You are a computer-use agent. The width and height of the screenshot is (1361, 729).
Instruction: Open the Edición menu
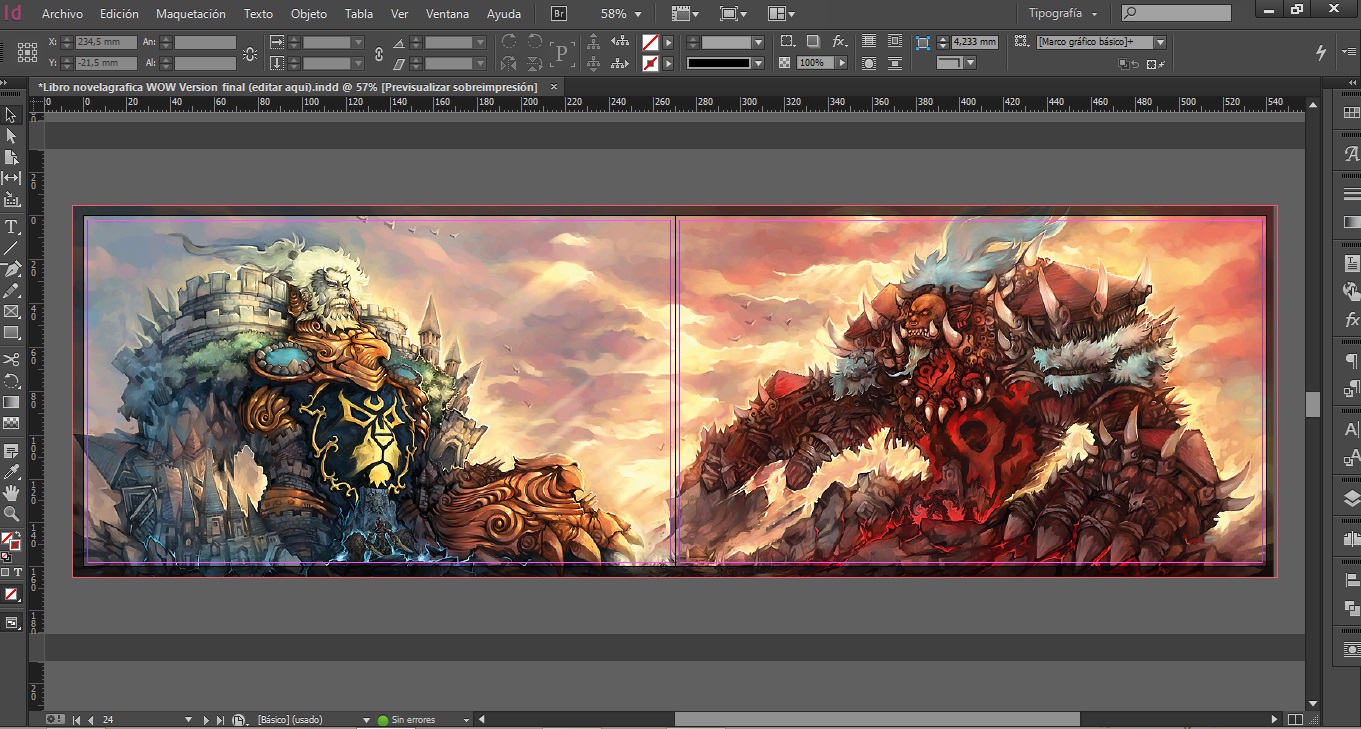(x=119, y=14)
